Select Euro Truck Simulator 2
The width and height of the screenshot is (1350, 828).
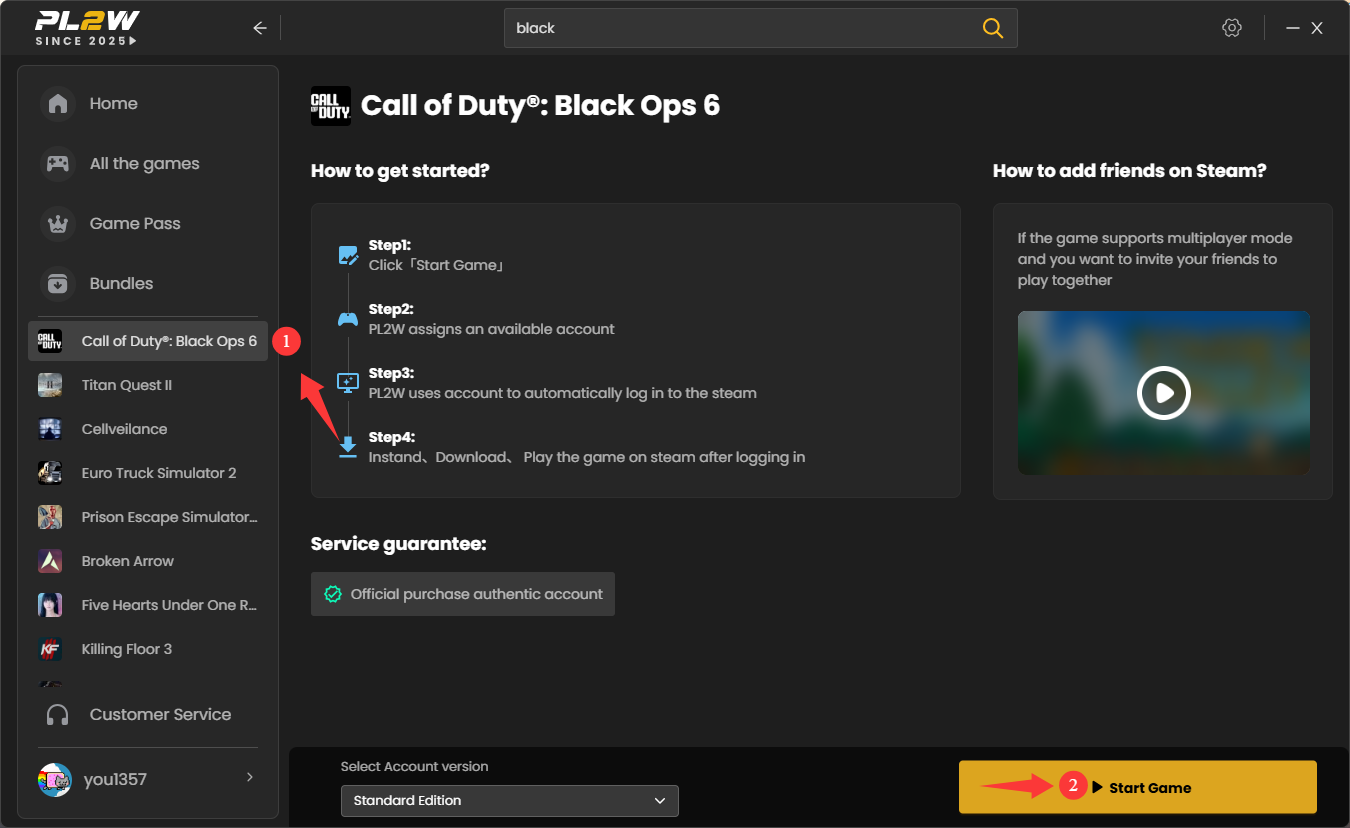(148, 473)
